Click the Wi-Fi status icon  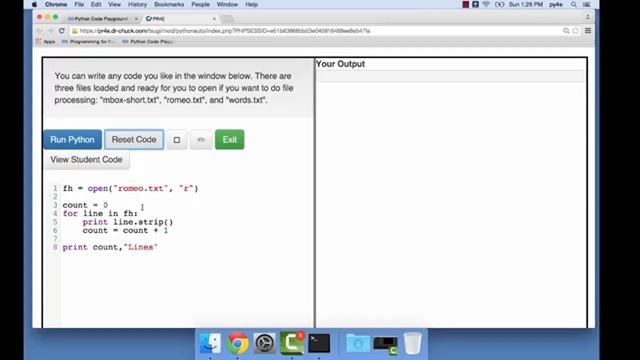point(486,4)
